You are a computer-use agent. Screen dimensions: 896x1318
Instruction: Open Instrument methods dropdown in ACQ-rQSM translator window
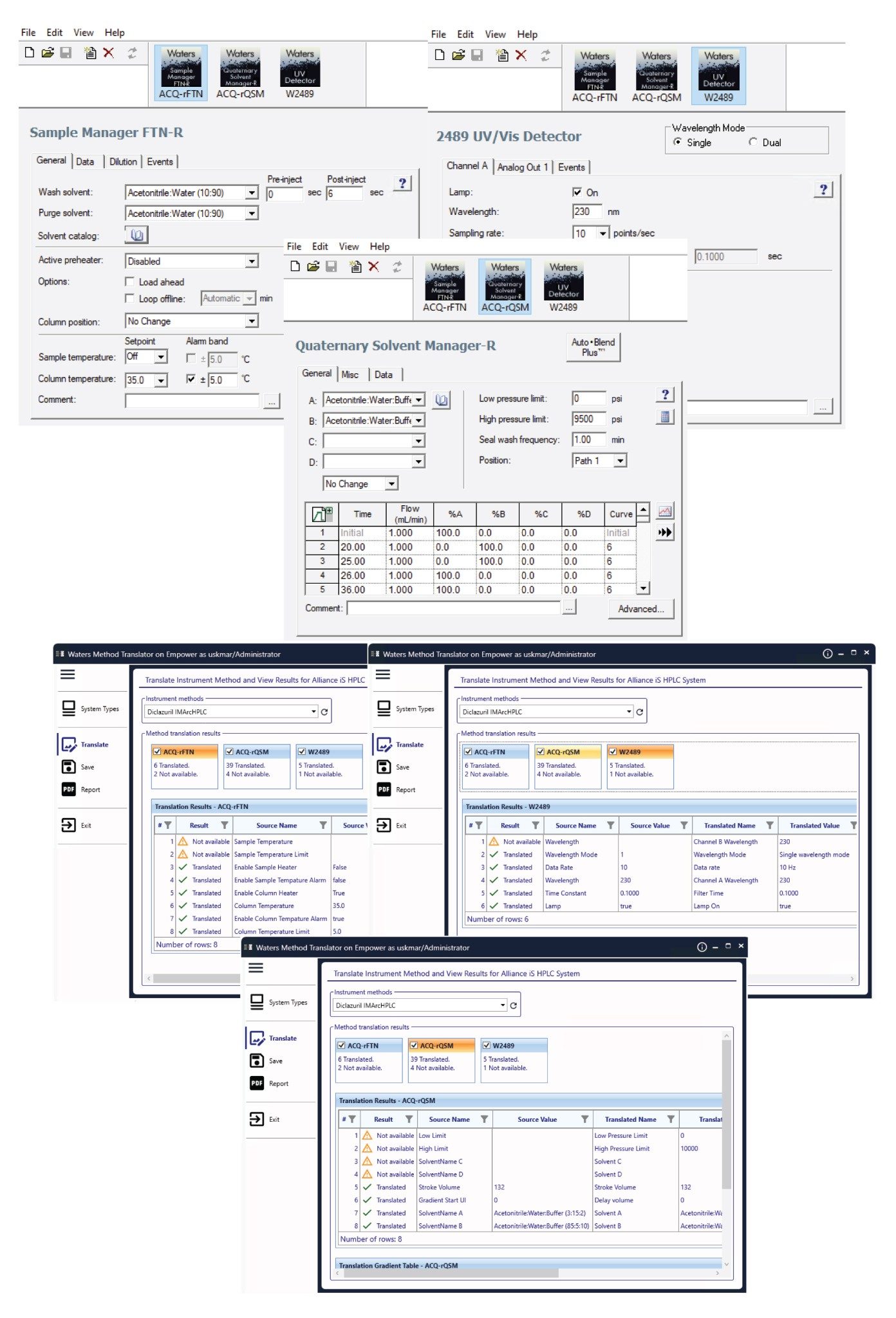click(x=503, y=1005)
